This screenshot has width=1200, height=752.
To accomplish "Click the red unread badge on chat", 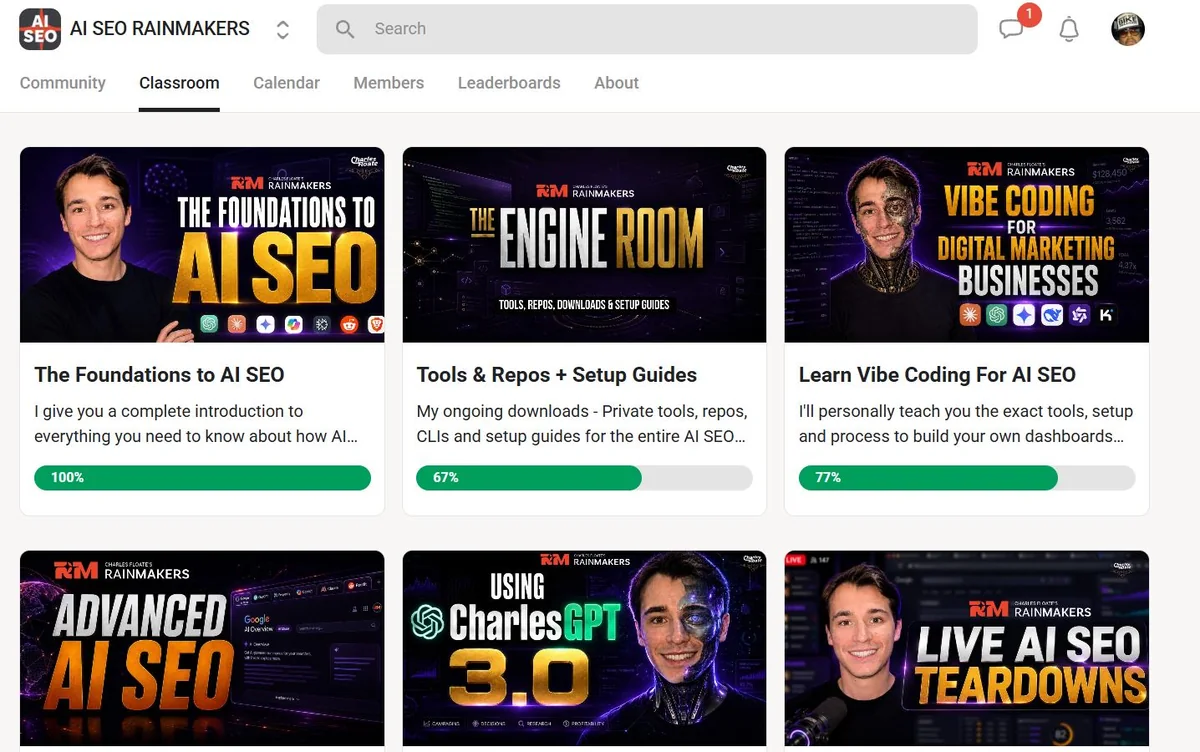I will (1029, 14).
